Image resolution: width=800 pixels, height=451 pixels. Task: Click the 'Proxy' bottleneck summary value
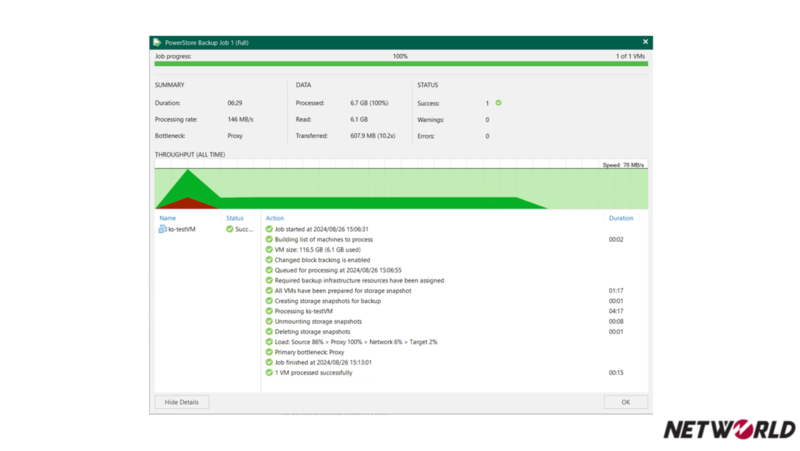tap(235, 136)
